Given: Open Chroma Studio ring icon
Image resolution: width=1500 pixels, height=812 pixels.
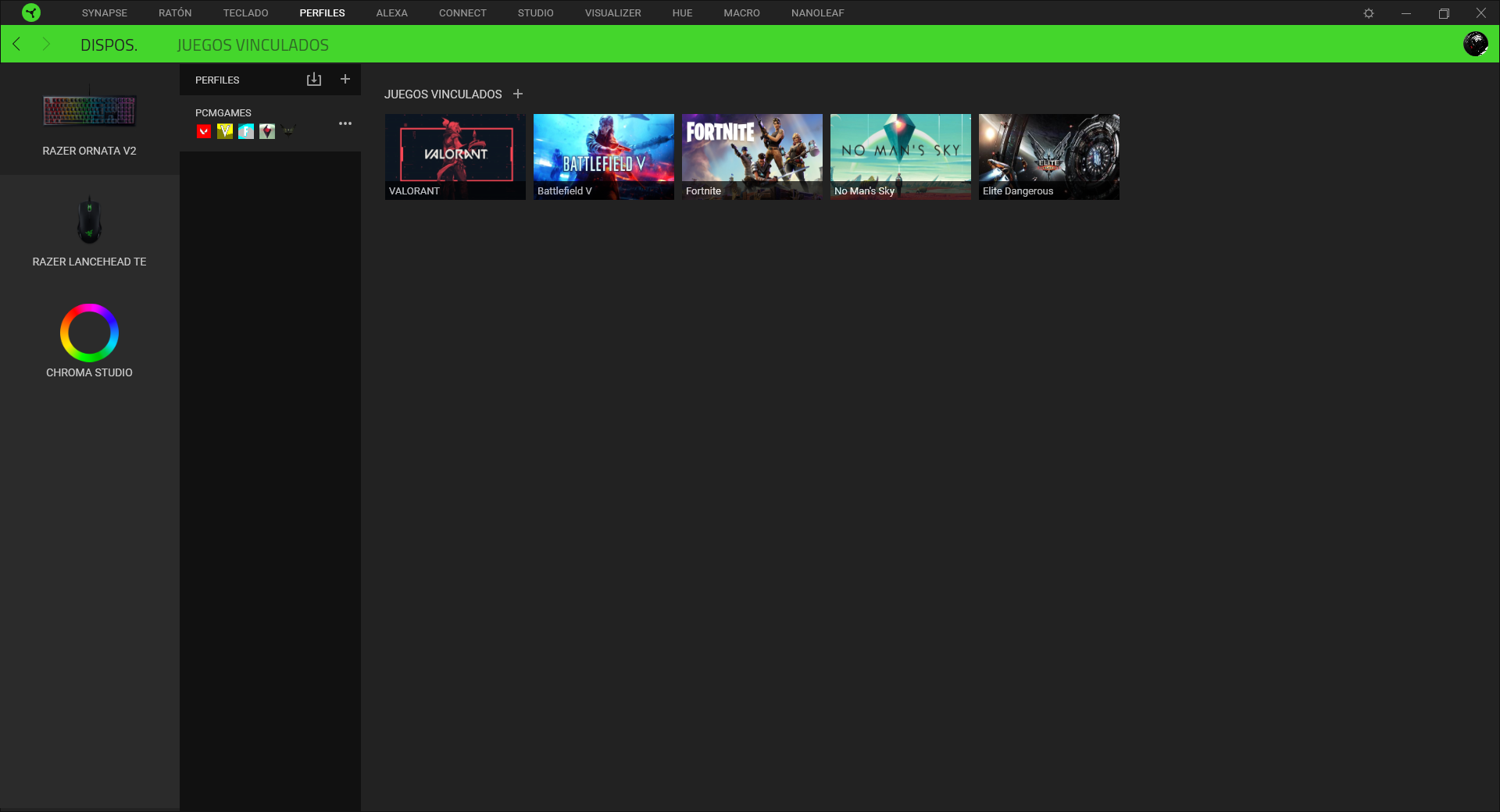Looking at the screenshot, I should pos(89,333).
